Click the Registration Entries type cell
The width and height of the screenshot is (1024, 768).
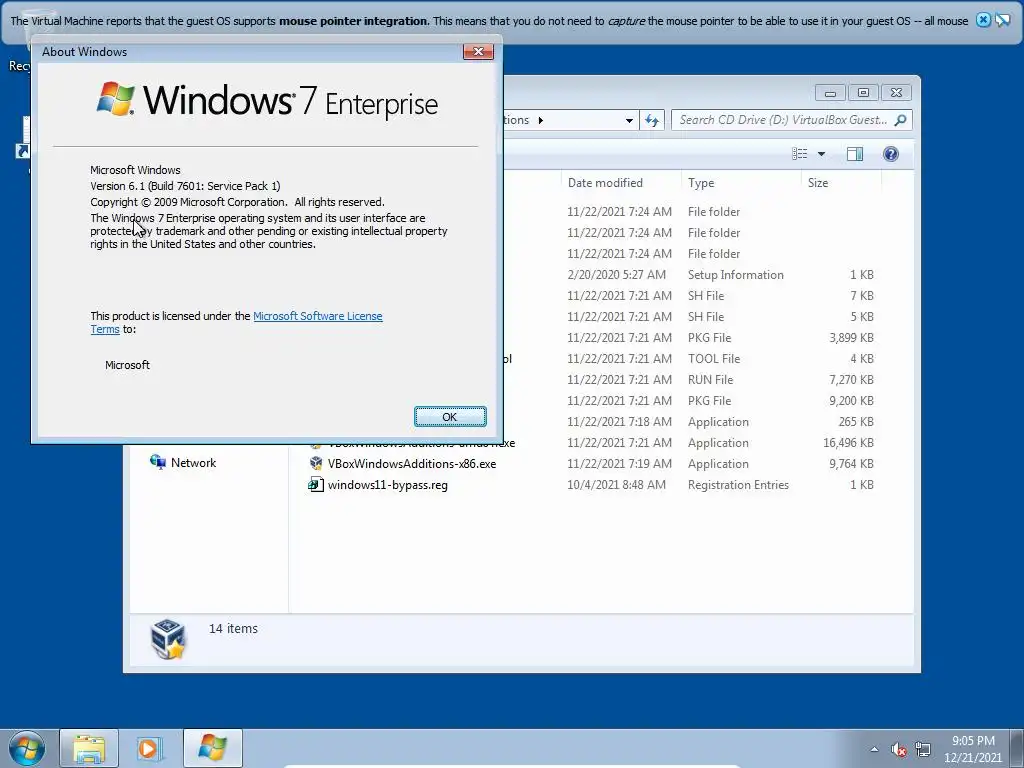(738, 485)
